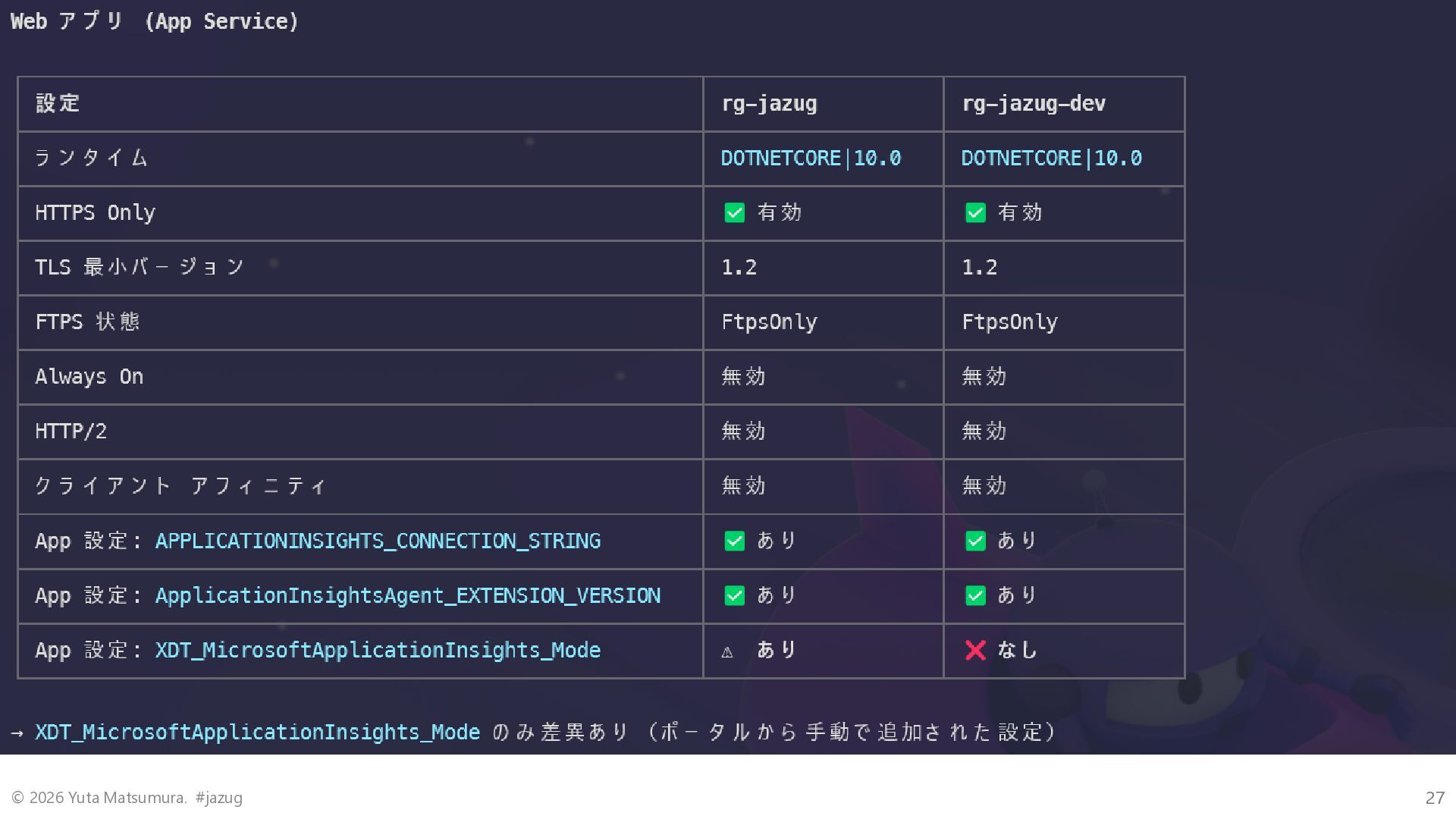Click CONNECTION_STRING checkmark in rg-jazug column
The height and width of the screenshot is (819, 1456).
[x=734, y=541]
